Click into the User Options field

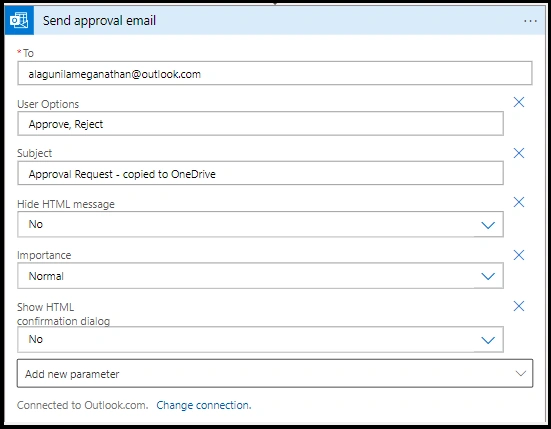click(x=260, y=123)
